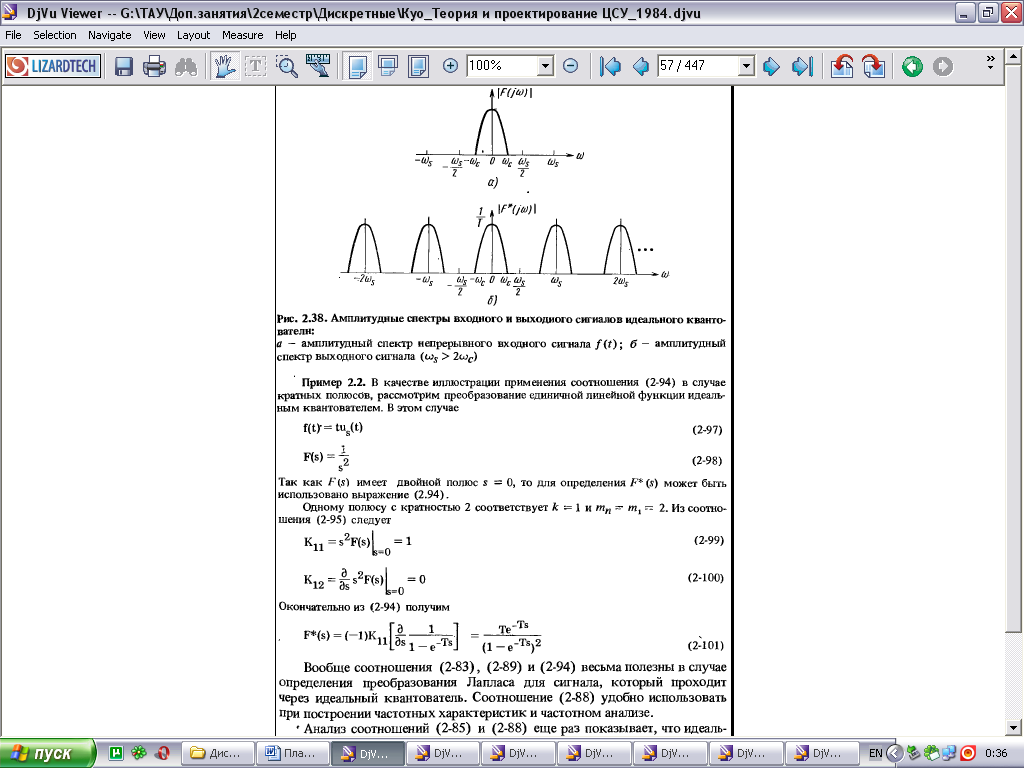Go to the previous page
The height and width of the screenshot is (768, 1024).
click(641, 66)
